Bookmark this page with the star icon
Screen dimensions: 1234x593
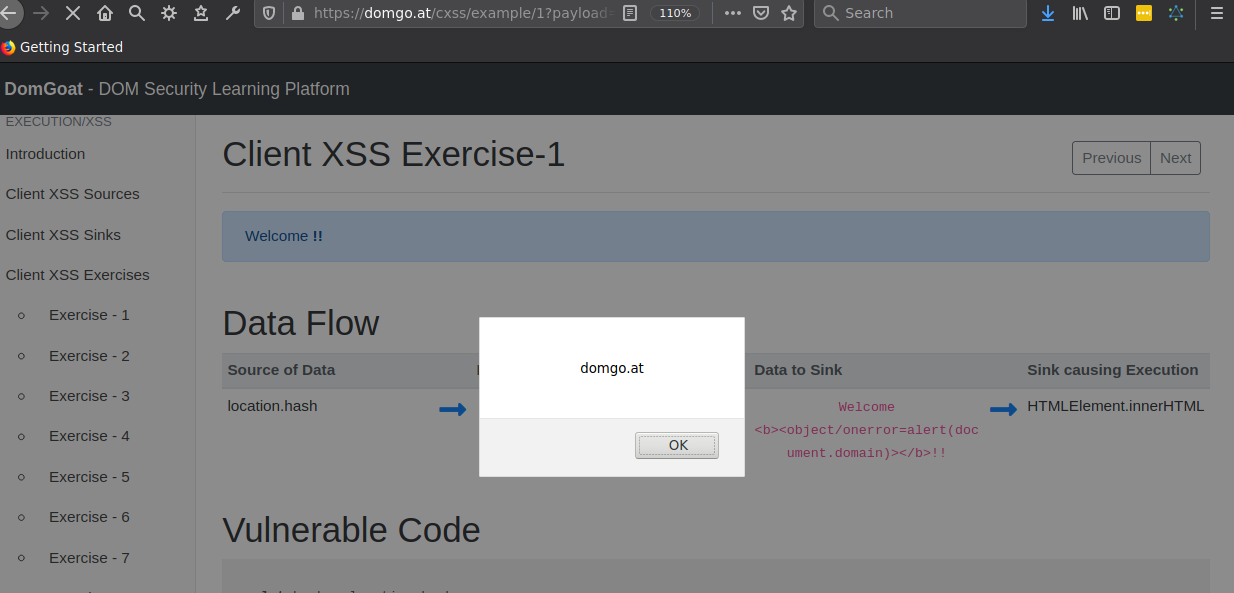coord(789,13)
